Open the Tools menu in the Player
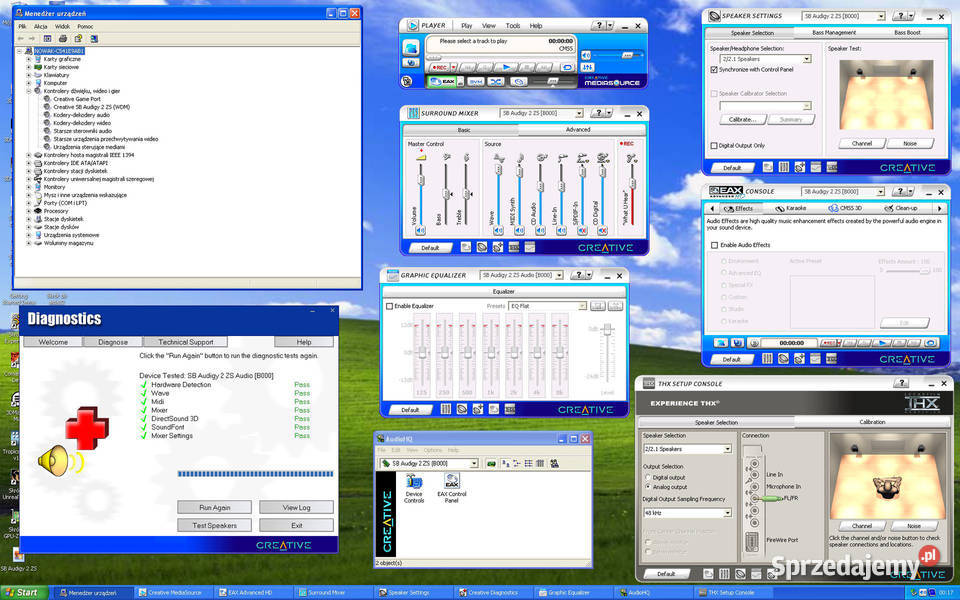 tap(512, 26)
